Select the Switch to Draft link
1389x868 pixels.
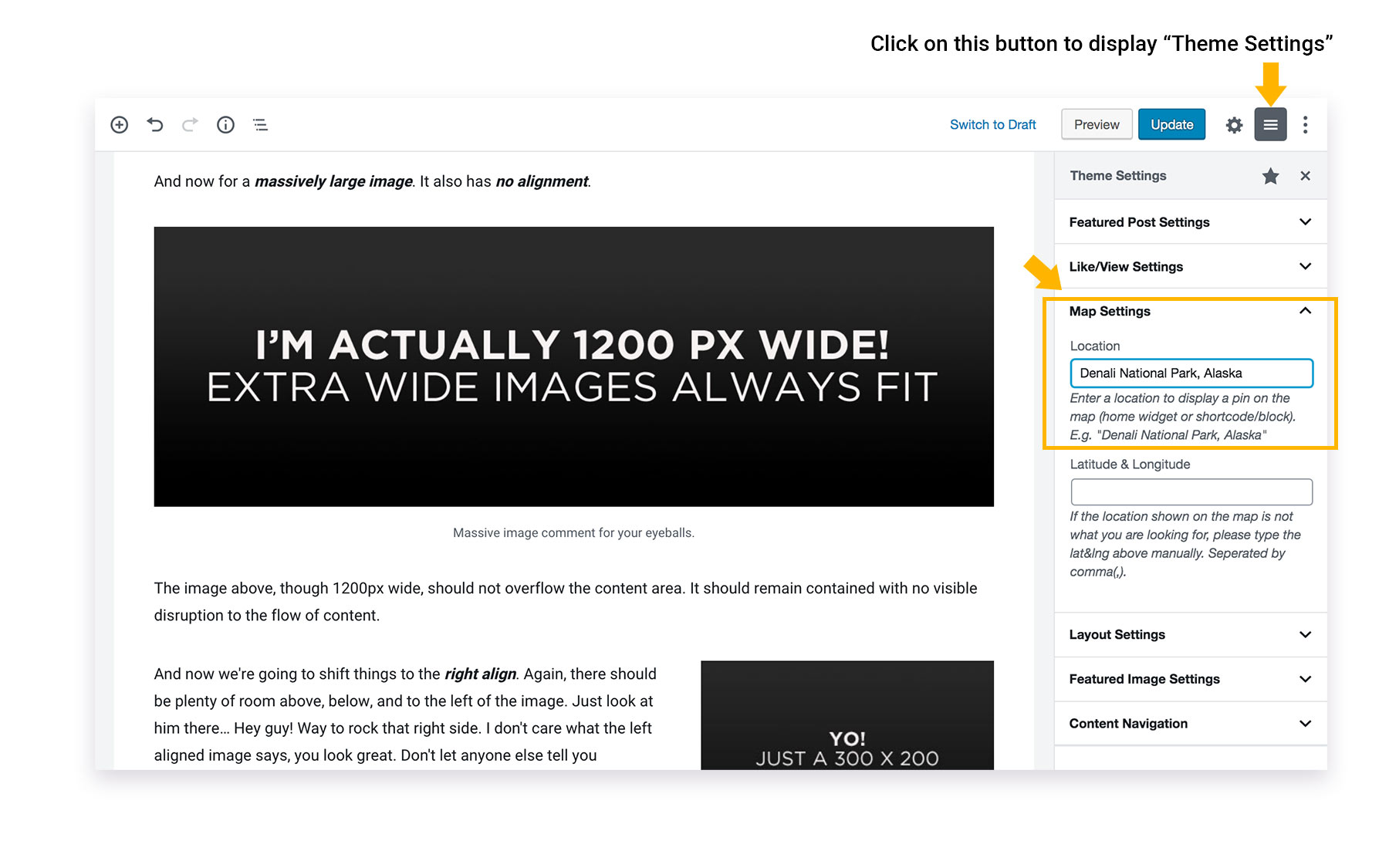point(993,124)
